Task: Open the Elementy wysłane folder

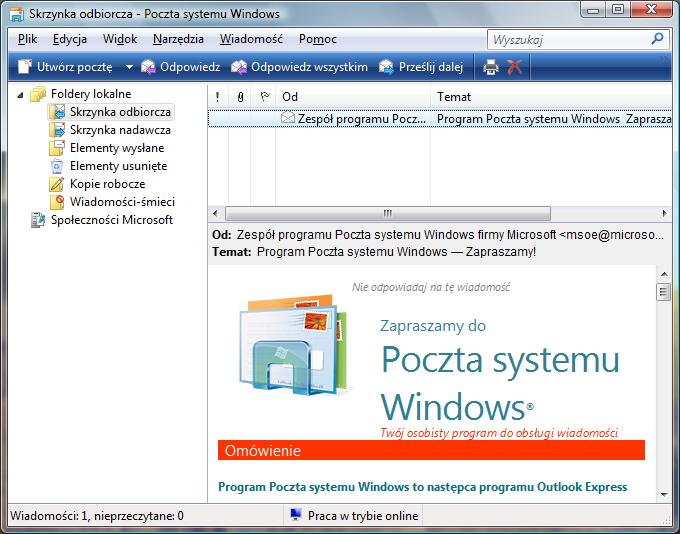Action: pos(116,148)
